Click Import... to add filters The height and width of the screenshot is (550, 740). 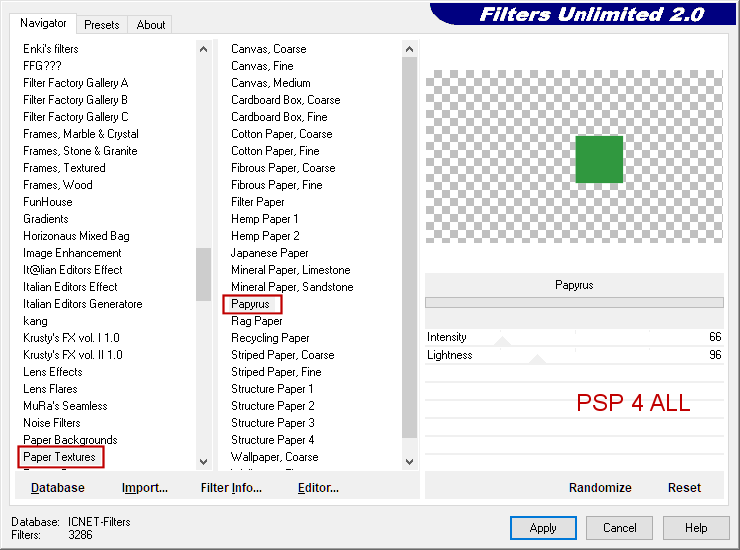(145, 488)
